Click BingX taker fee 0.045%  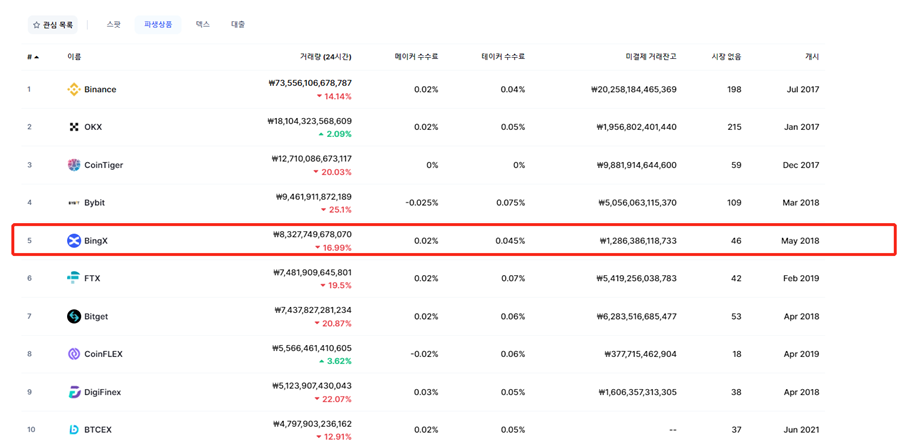tap(511, 241)
